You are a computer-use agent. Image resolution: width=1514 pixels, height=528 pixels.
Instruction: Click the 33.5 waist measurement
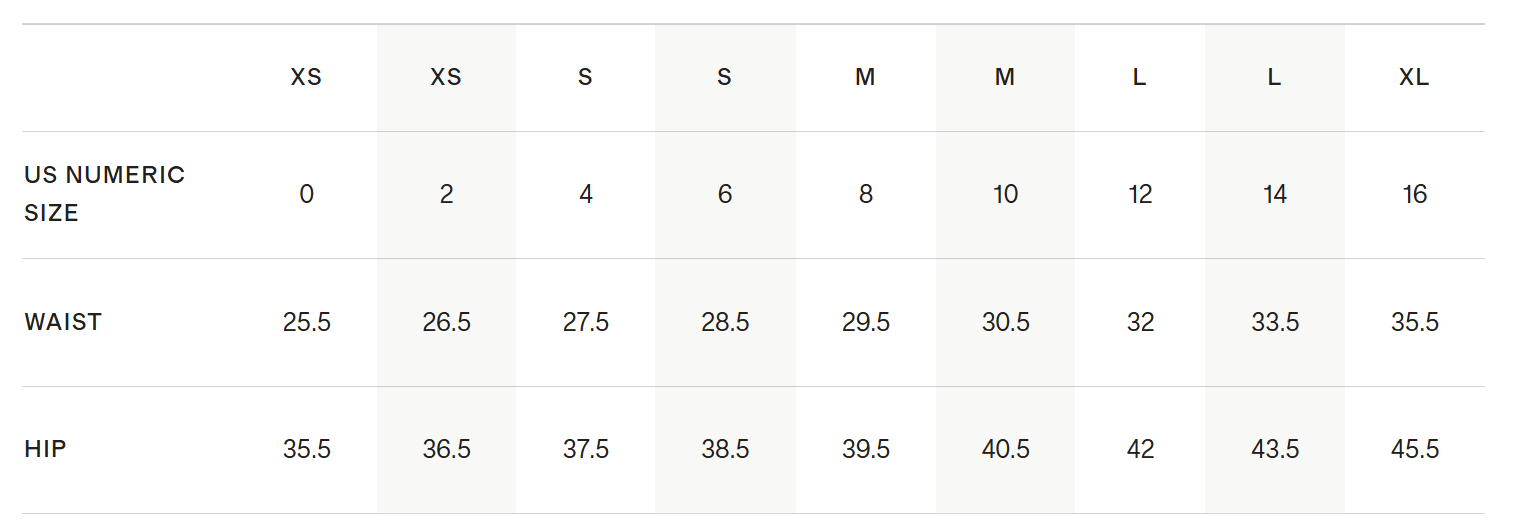tap(1274, 322)
